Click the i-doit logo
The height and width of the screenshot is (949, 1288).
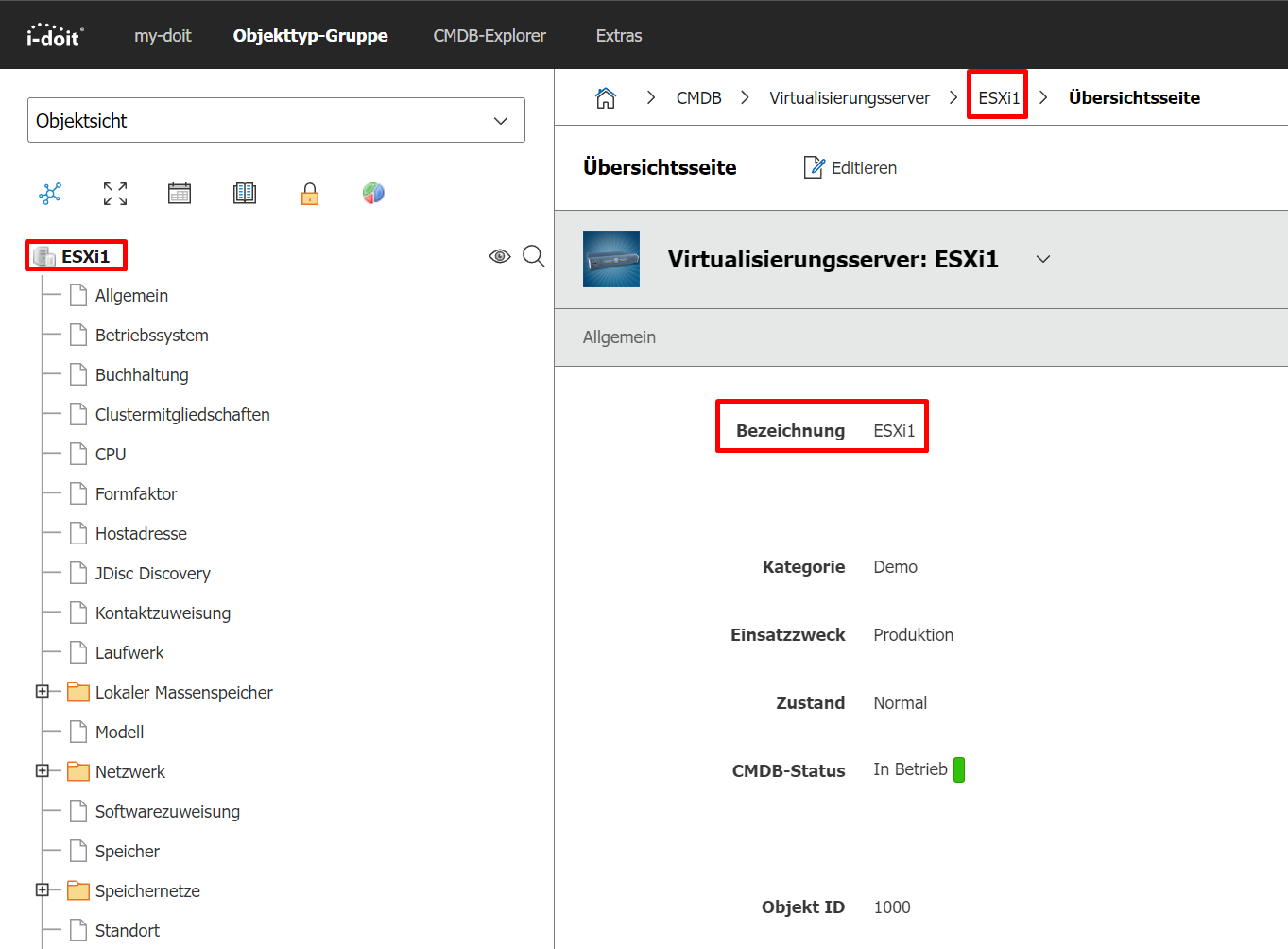pyautogui.click(x=55, y=36)
